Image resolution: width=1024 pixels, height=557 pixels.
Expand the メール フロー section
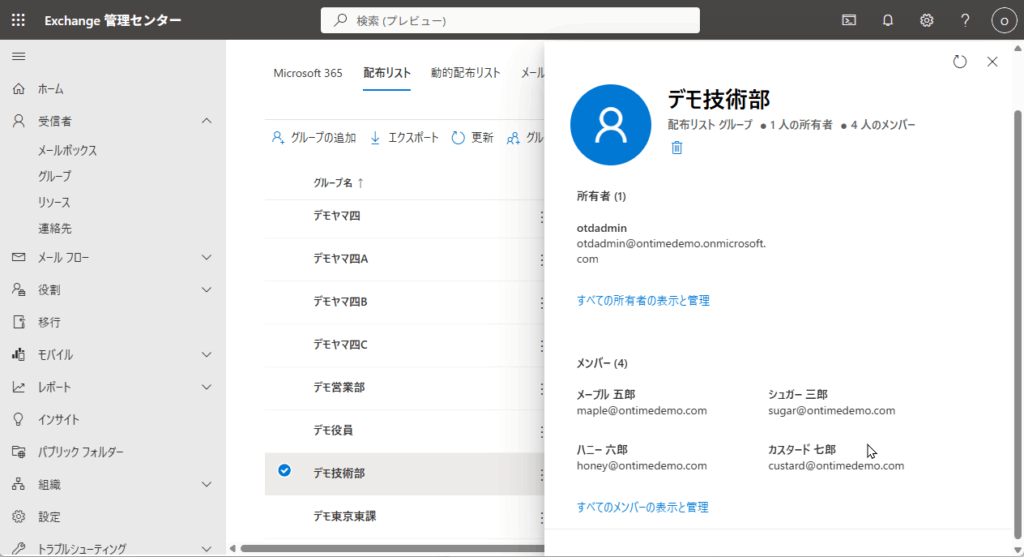(x=206, y=257)
